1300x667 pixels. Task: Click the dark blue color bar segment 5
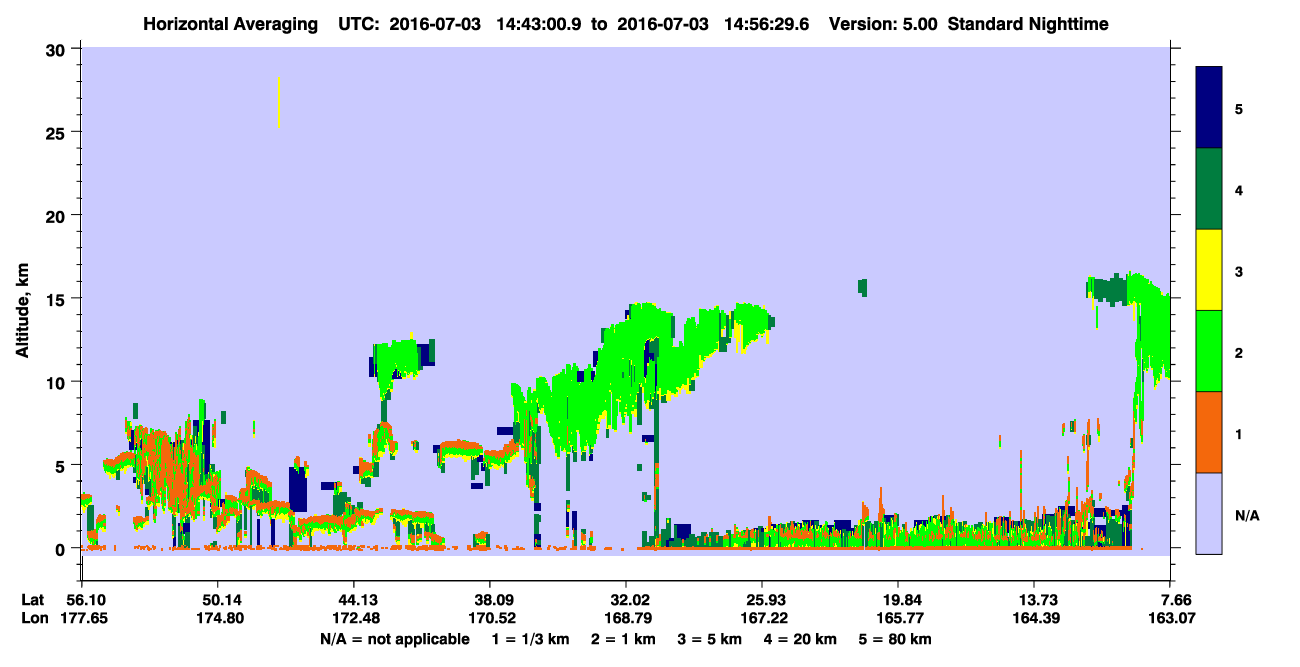pos(1209,108)
